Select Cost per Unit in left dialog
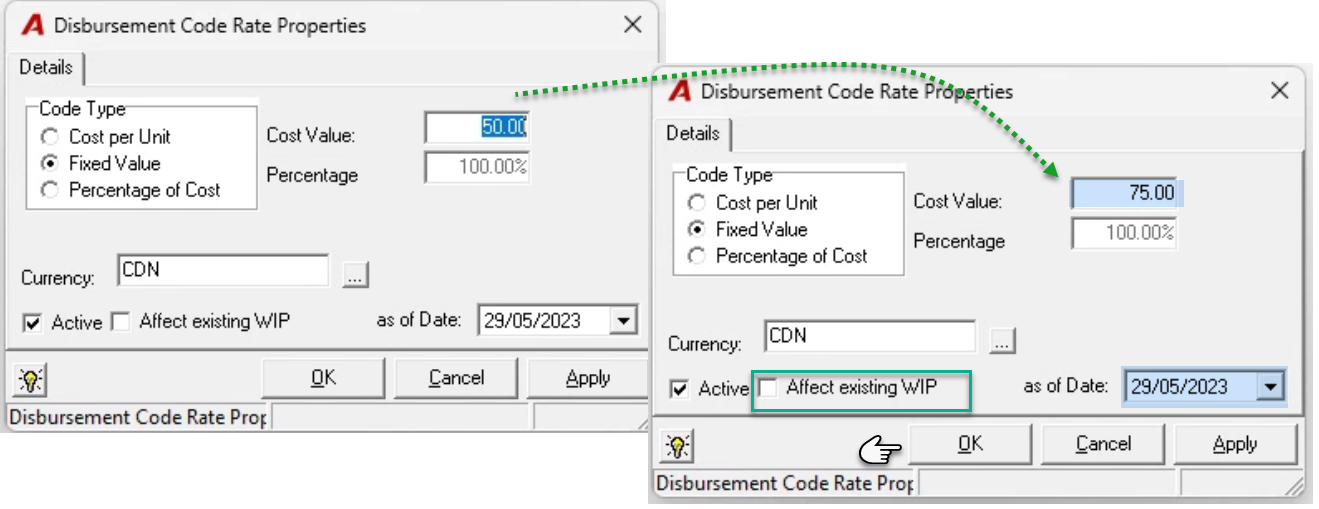Viewport: 1319px width, 509px height. pos(48,137)
